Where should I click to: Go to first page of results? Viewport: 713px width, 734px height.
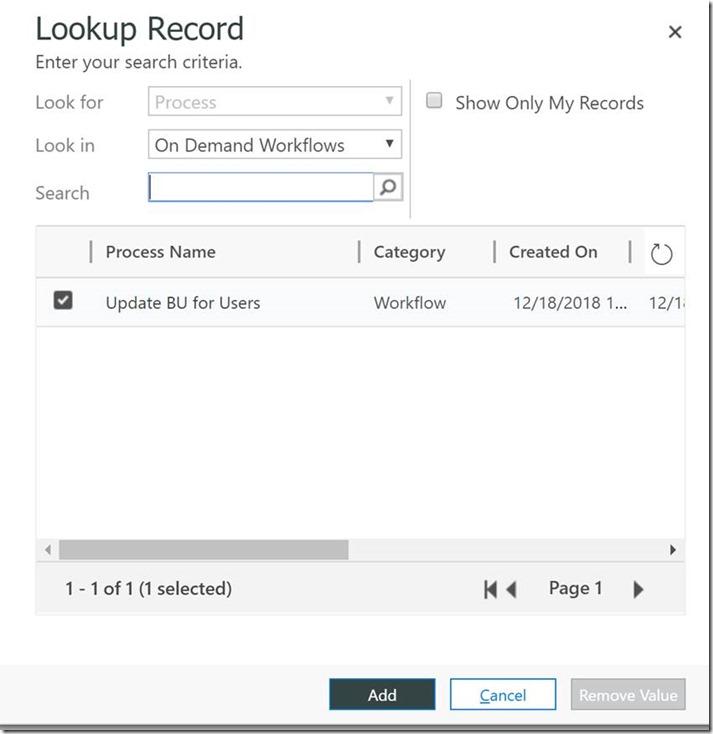pyautogui.click(x=490, y=590)
